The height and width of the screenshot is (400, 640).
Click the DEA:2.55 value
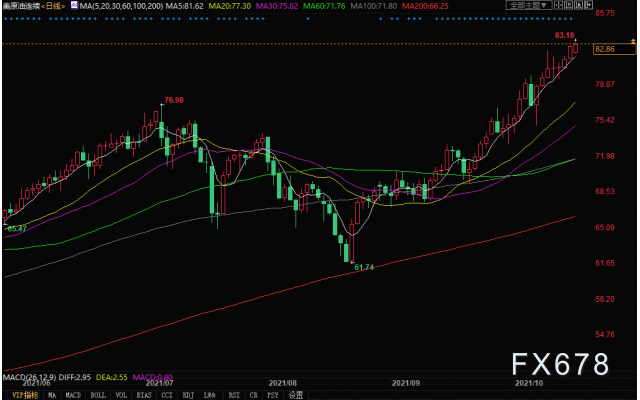[x=111, y=377]
